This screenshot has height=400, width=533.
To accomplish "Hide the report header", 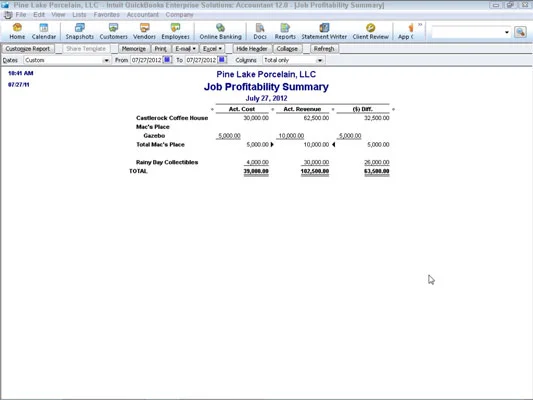I will [252, 49].
